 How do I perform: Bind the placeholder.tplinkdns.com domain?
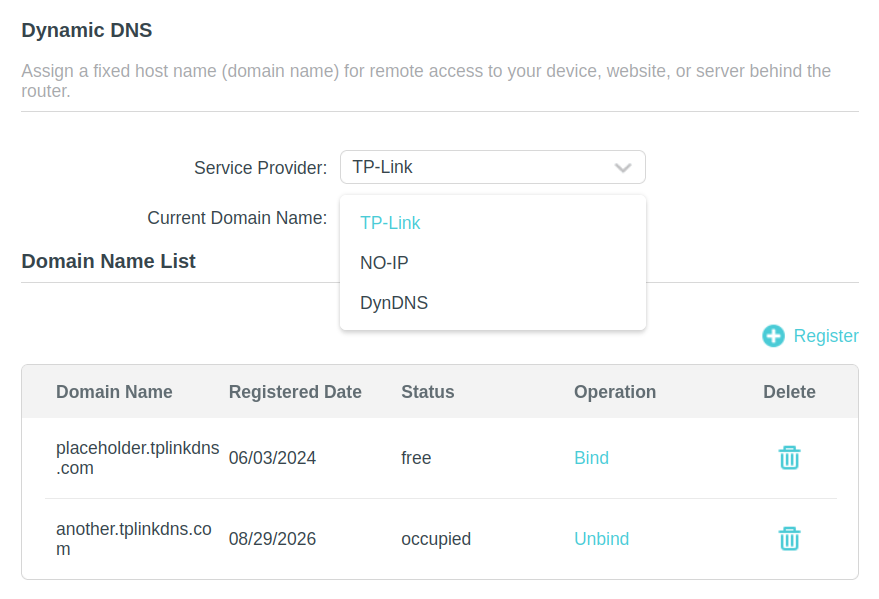[x=591, y=458]
